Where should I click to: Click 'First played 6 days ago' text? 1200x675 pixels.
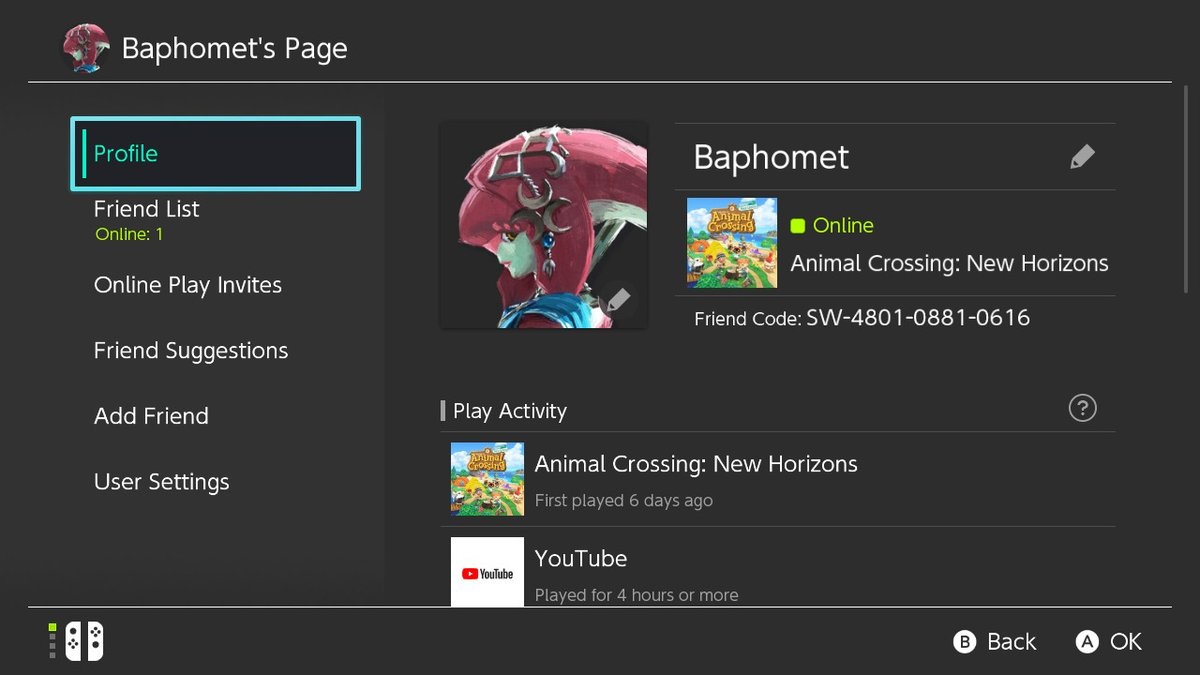point(624,500)
